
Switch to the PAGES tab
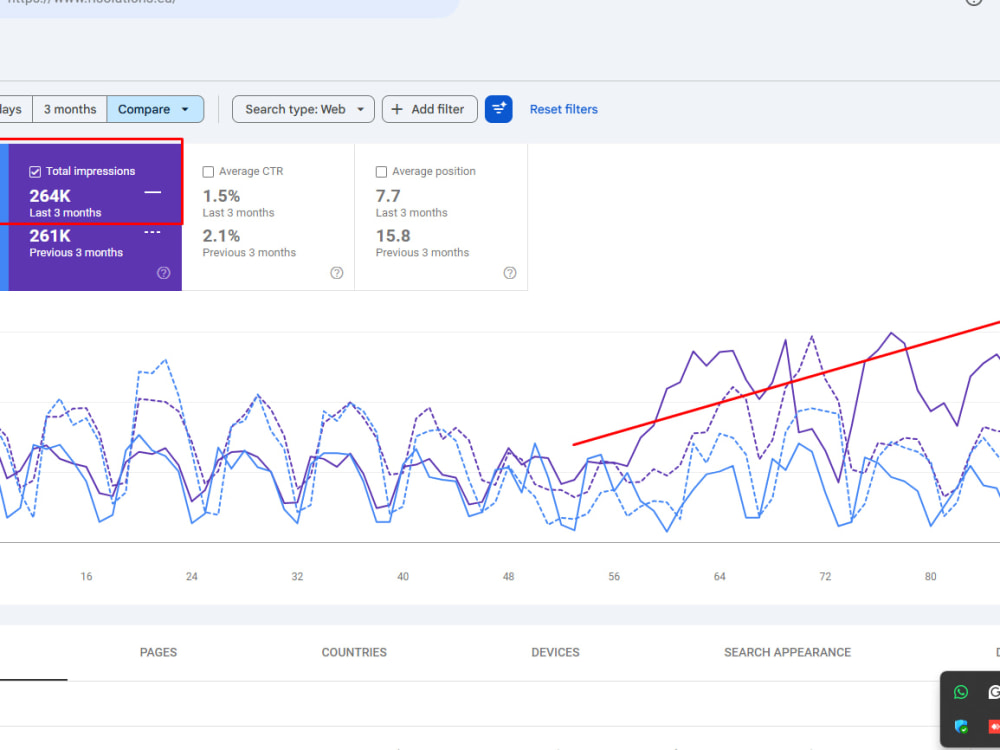(x=158, y=652)
